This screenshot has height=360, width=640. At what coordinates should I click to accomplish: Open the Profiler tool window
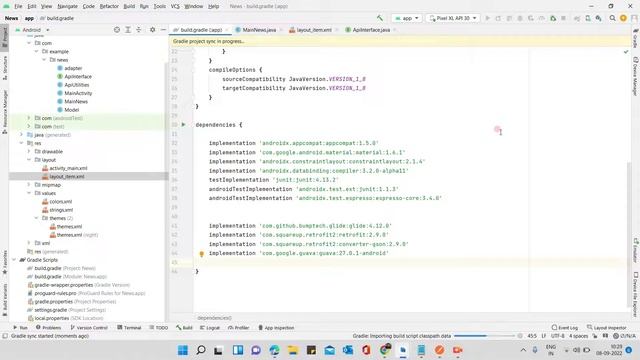(238, 328)
